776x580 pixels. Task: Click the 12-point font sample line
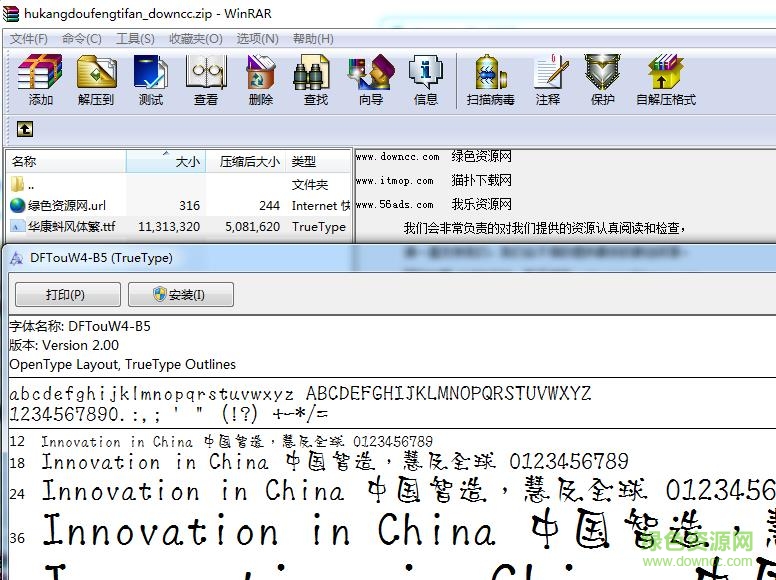pos(237,441)
